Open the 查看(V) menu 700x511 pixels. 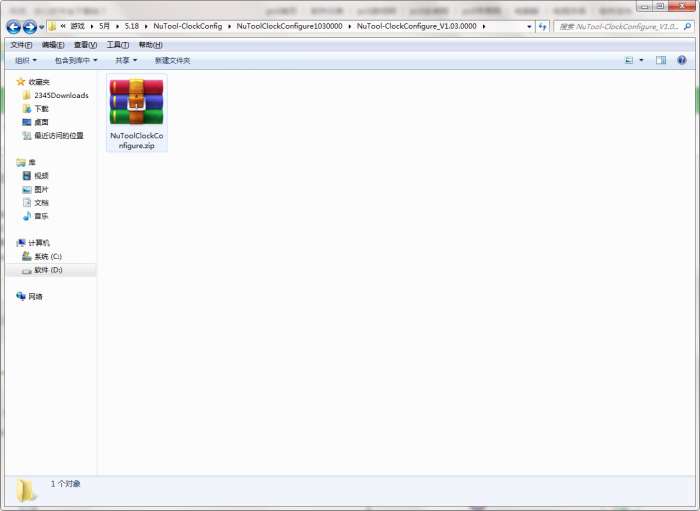[x=85, y=45]
